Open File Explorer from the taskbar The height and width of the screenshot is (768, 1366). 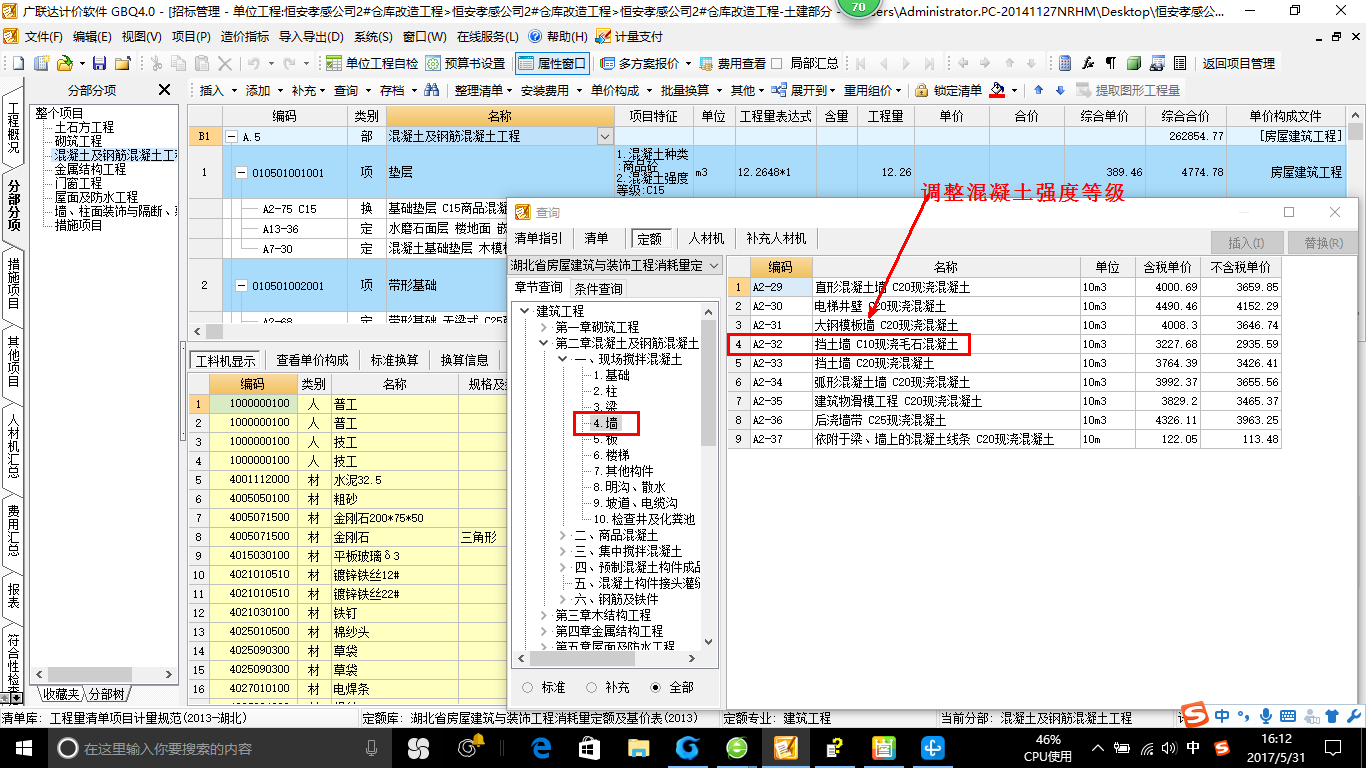click(638, 747)
